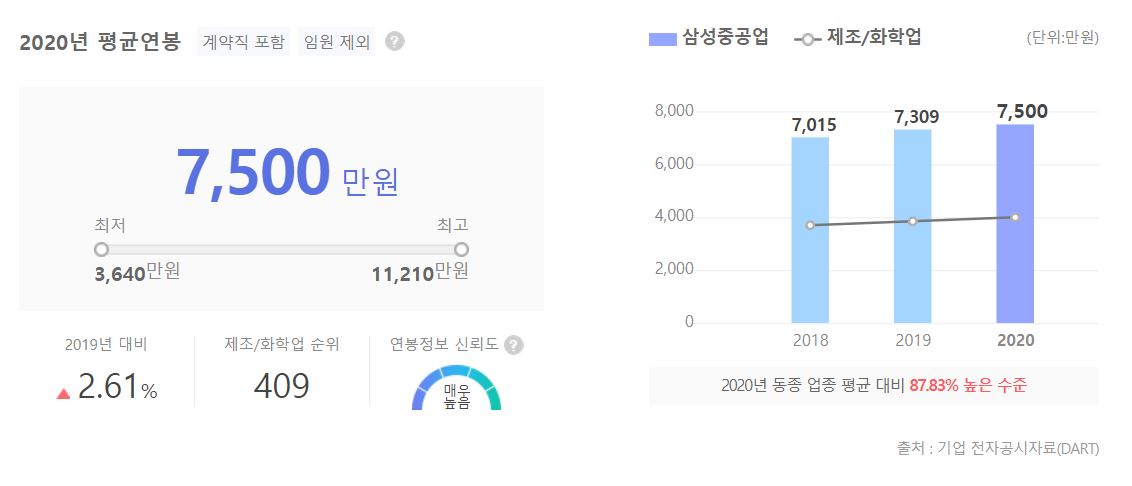Select the 계약직 포함 tag
1132x486 pixels.
(243, 42)
